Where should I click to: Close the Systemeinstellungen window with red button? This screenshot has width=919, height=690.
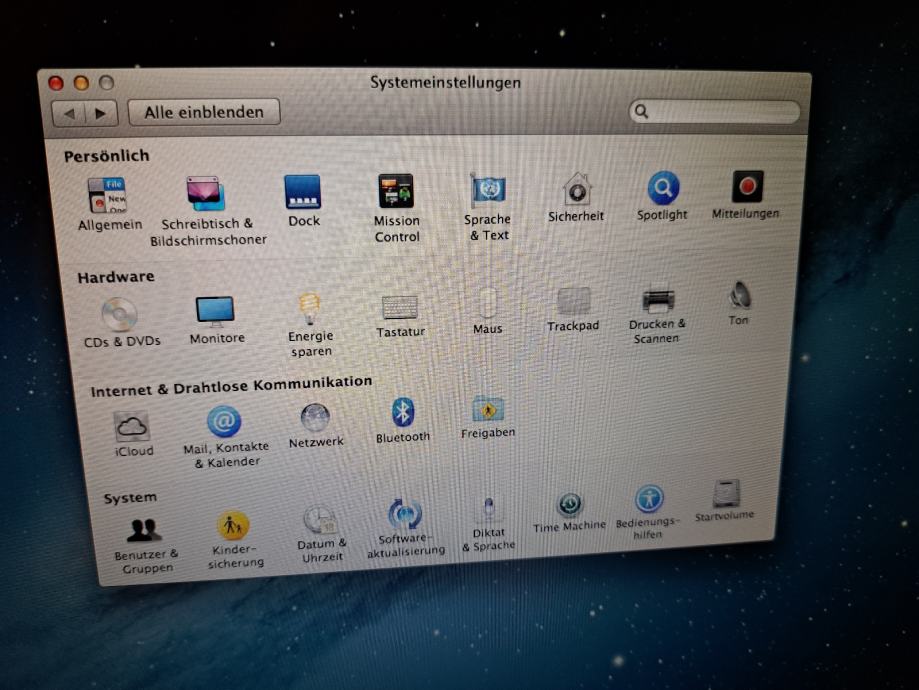point(56,83)
